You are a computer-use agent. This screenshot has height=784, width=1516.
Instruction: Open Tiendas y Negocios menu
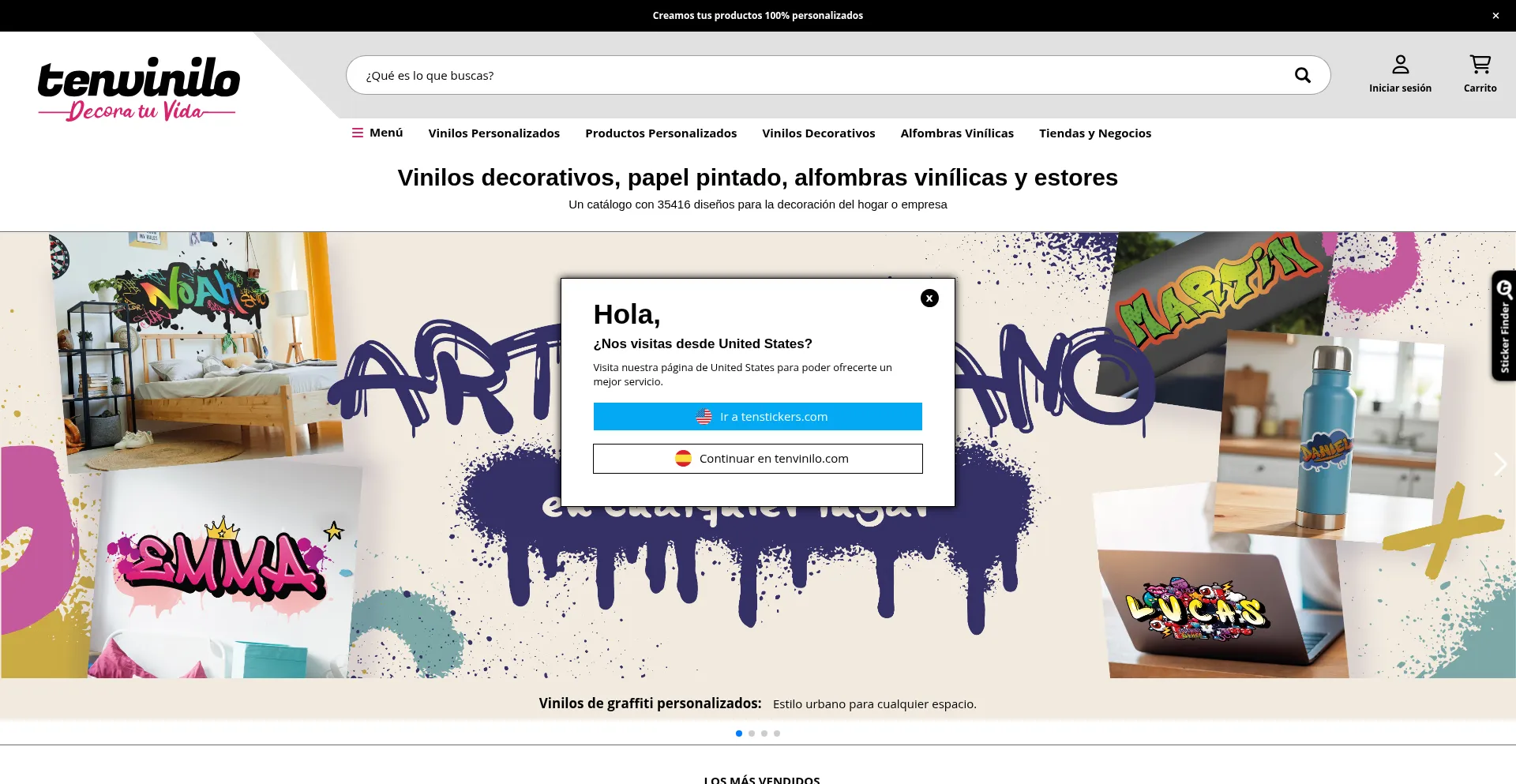pyautogui.click(x=1094, y=133)
